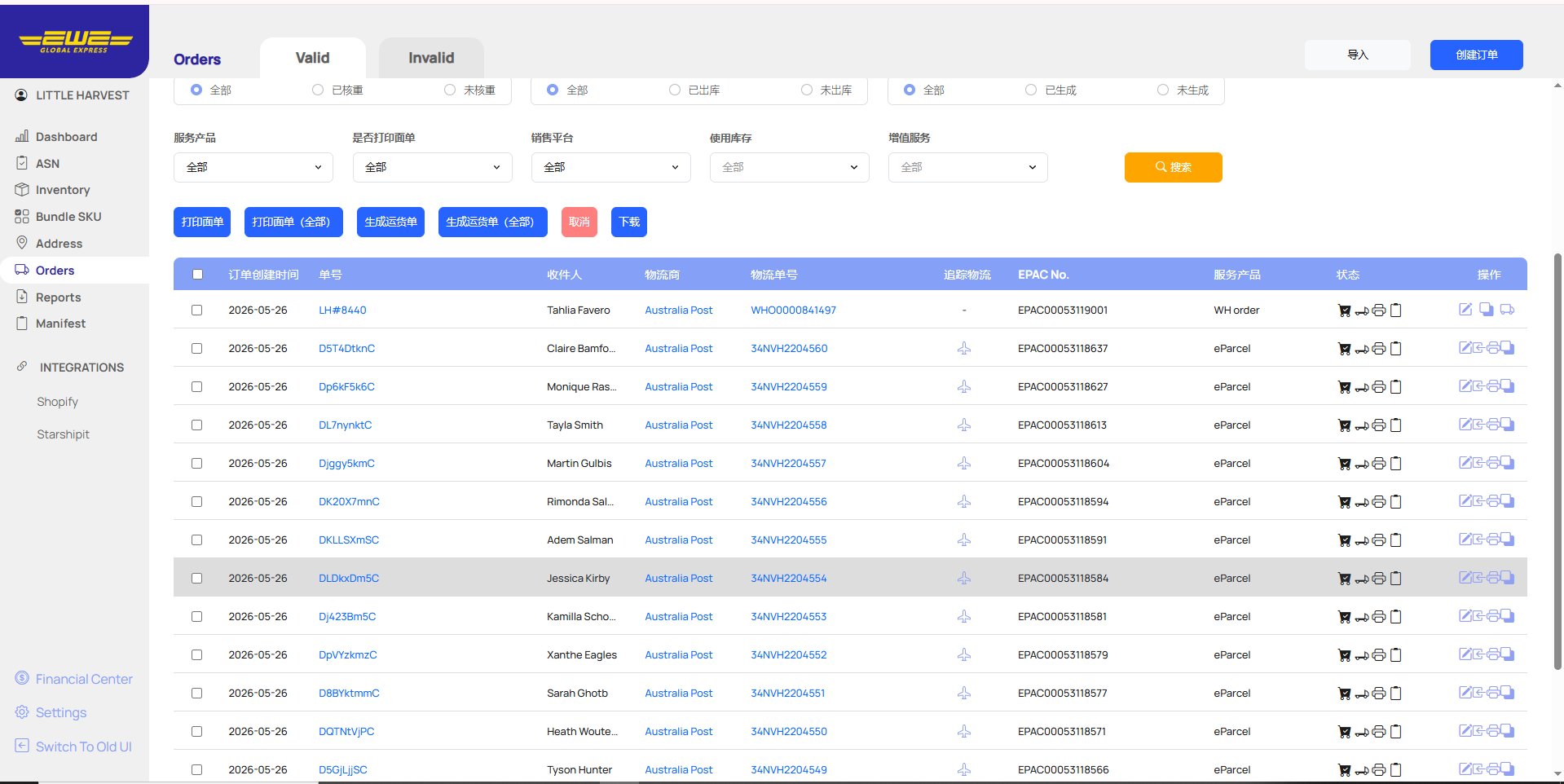Click the 下载 download button
This screenshot has width=1564, height=784.
pos(629,222)
